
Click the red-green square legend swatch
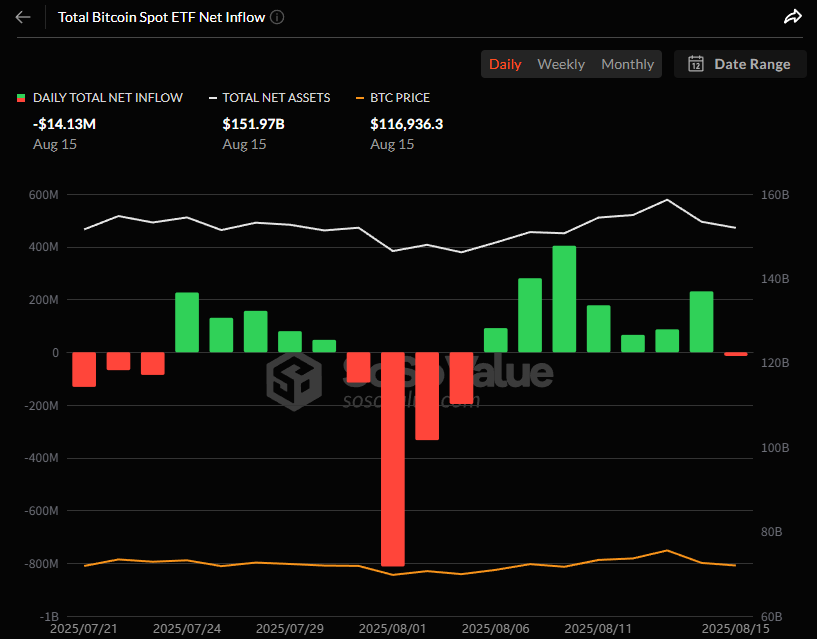[x=21, y=98]
